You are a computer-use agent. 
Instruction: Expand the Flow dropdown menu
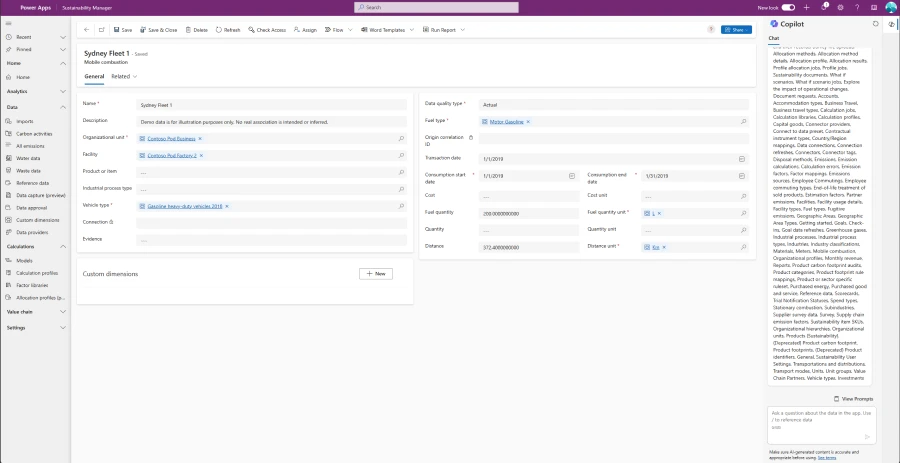(348, 30)
